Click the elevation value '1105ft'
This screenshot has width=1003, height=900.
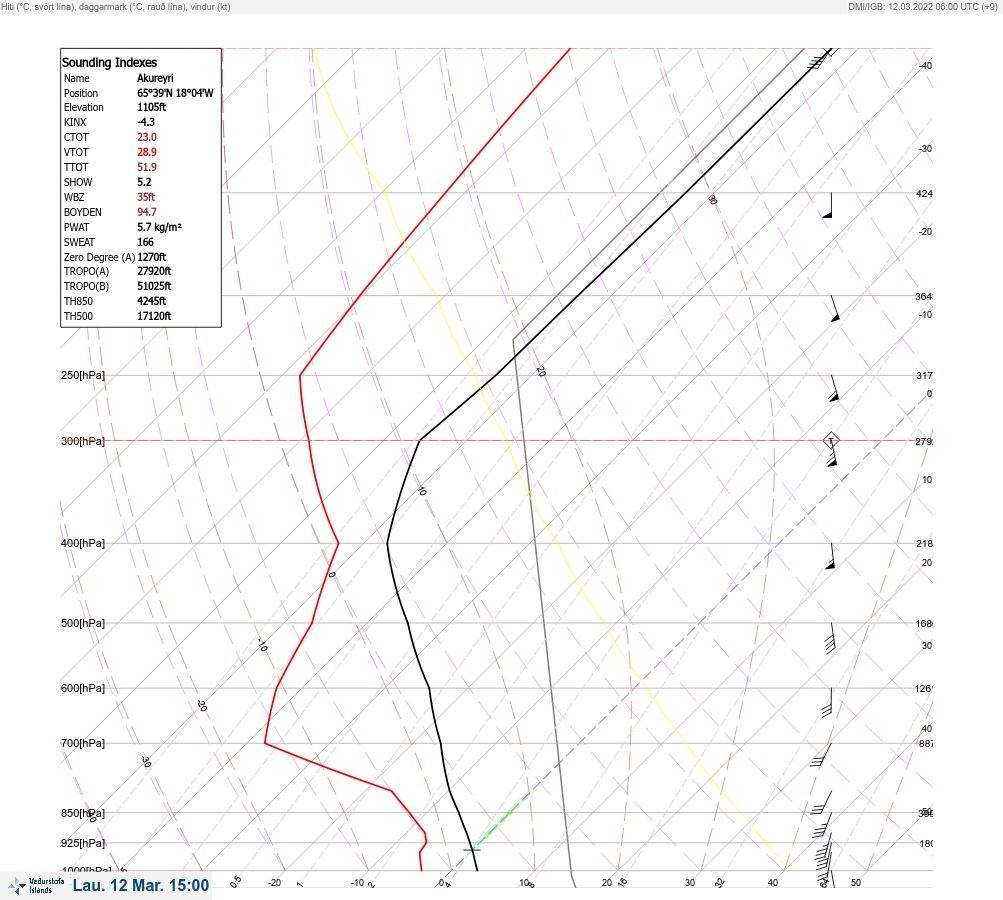[152, 107]
